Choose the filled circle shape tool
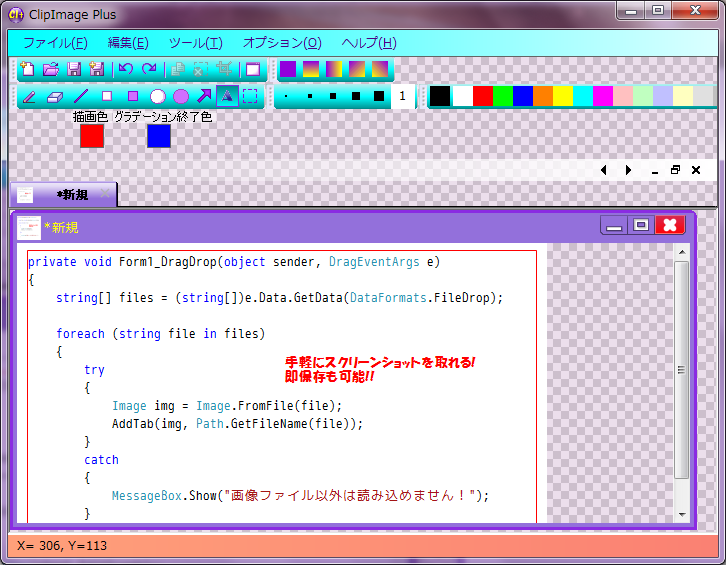Screen dimensions: 726x565 [x=181, y=97]
